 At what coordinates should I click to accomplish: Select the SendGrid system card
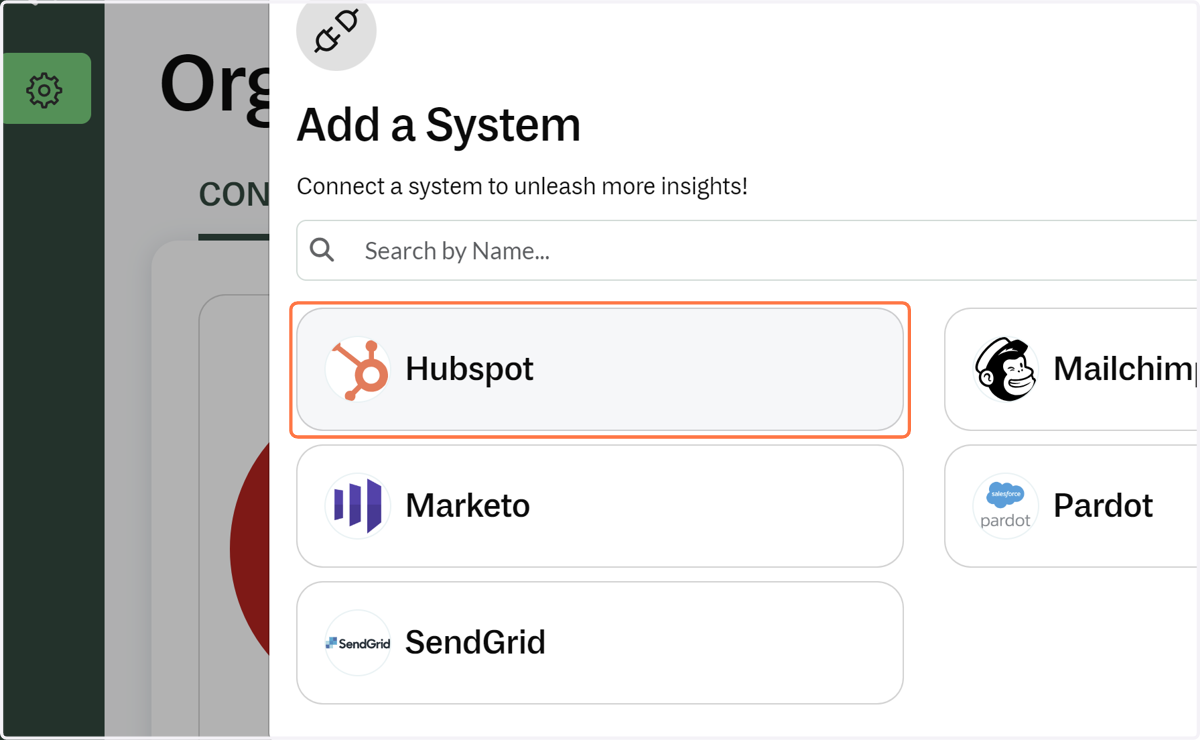600,642
